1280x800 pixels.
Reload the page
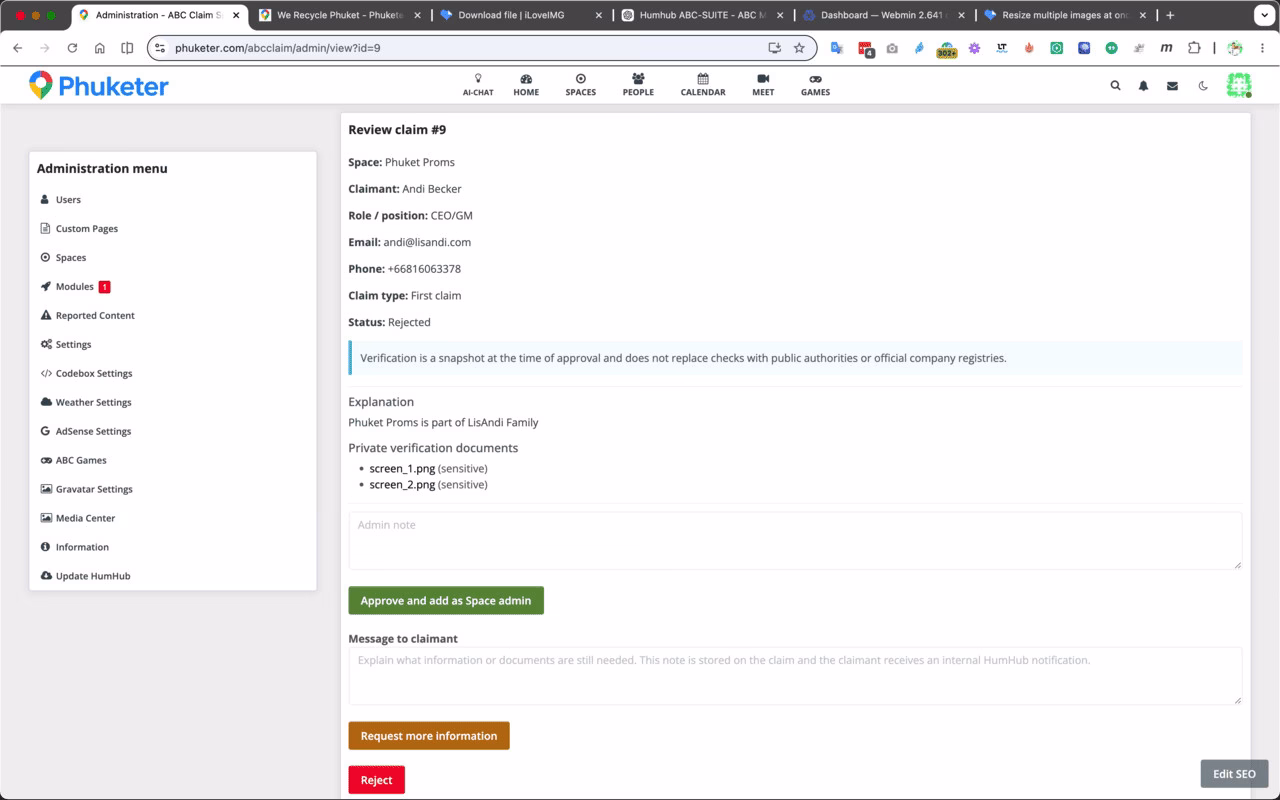[72, 48]
